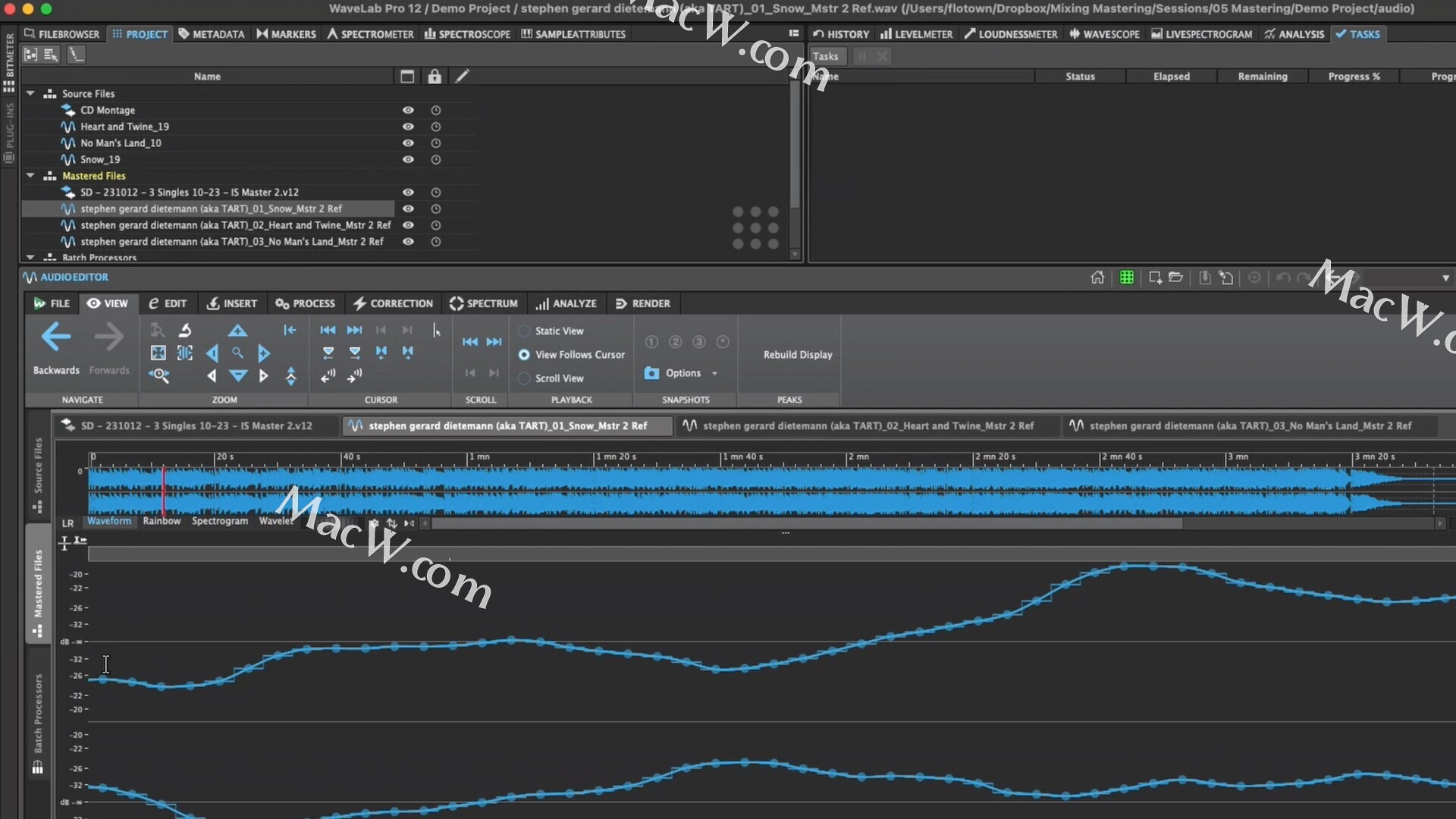Open the Loudnessmeter tab

click(x=1010, y=34)
